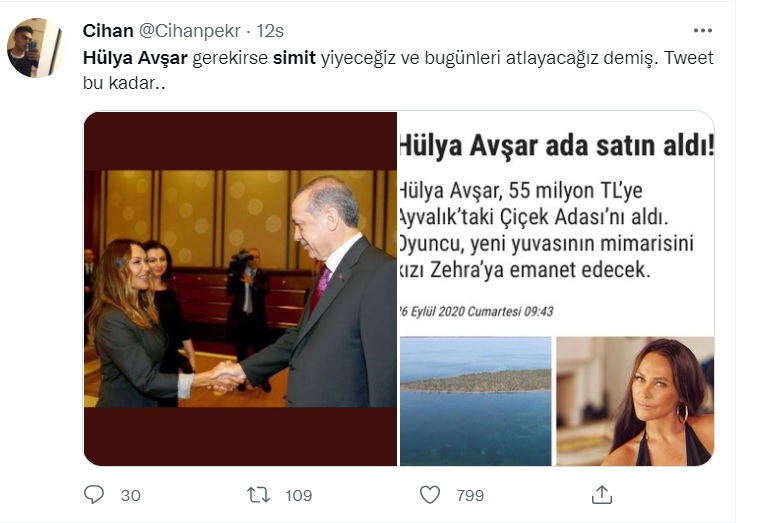Open the share tweet upload icon
This screenshot has height=523, width=759.
[x=602, y=494]
